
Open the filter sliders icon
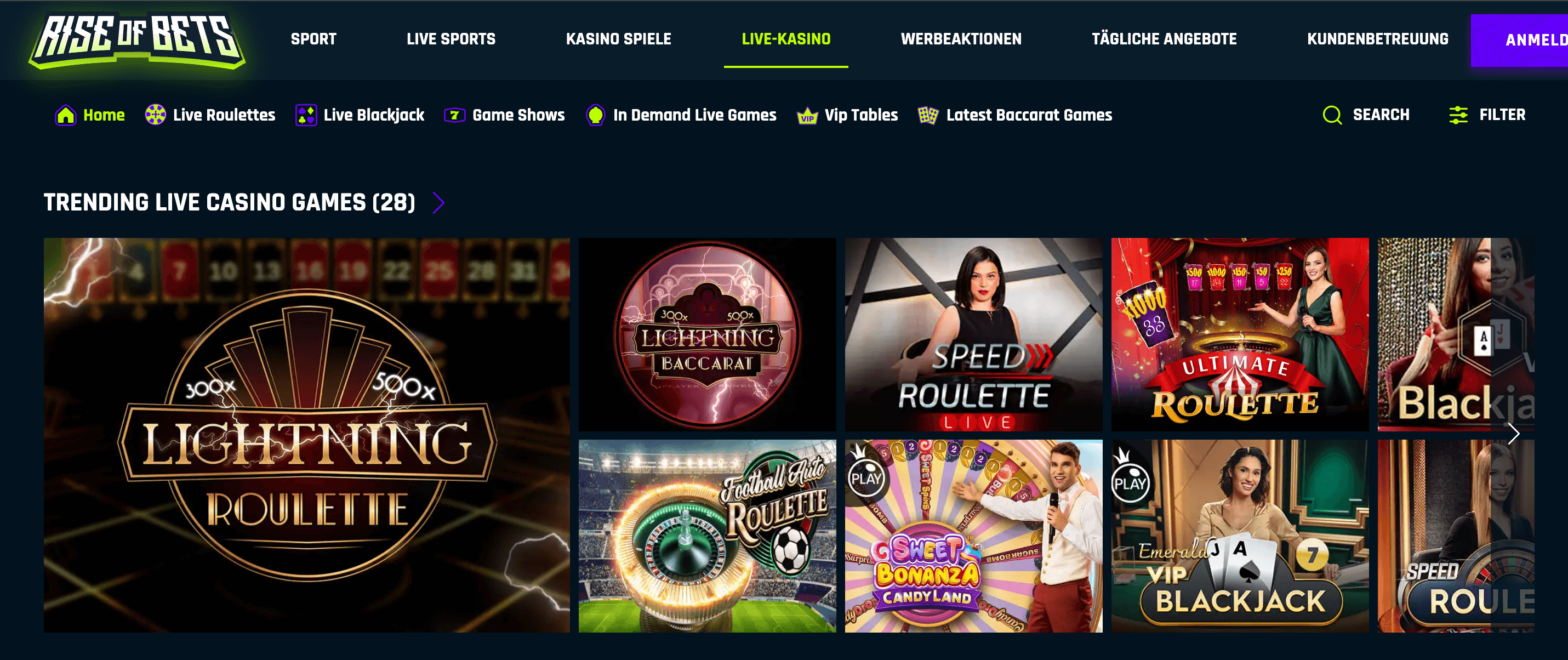[1458, 115]
